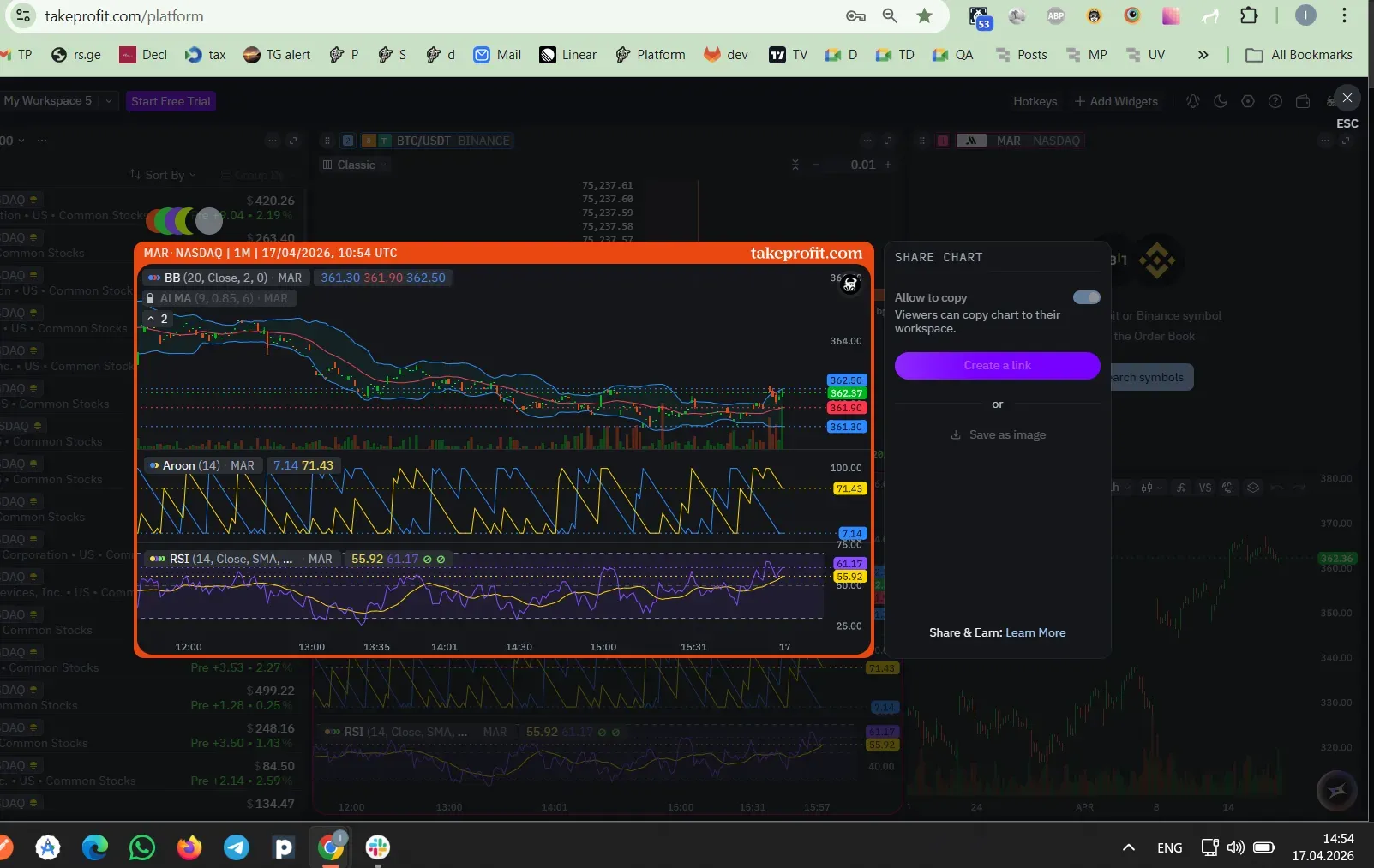1374x868 pixels.
Task: Click the lock icon beside ALMA indicator
Action: pyautogui.click(x=150, y=298)
